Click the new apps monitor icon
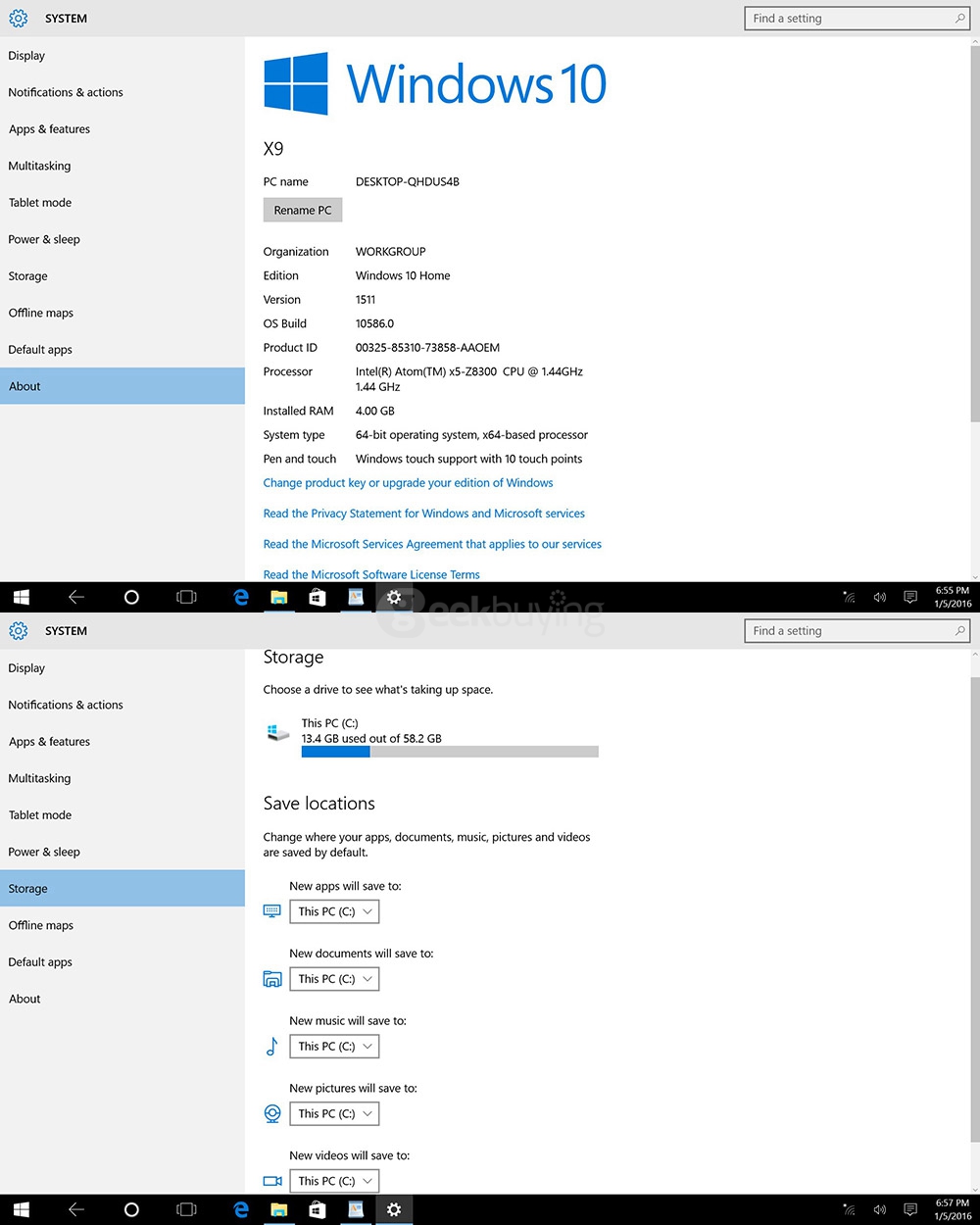Viewport: 980px width, 1225px height. pyautogui.click(x=272, y=911)
